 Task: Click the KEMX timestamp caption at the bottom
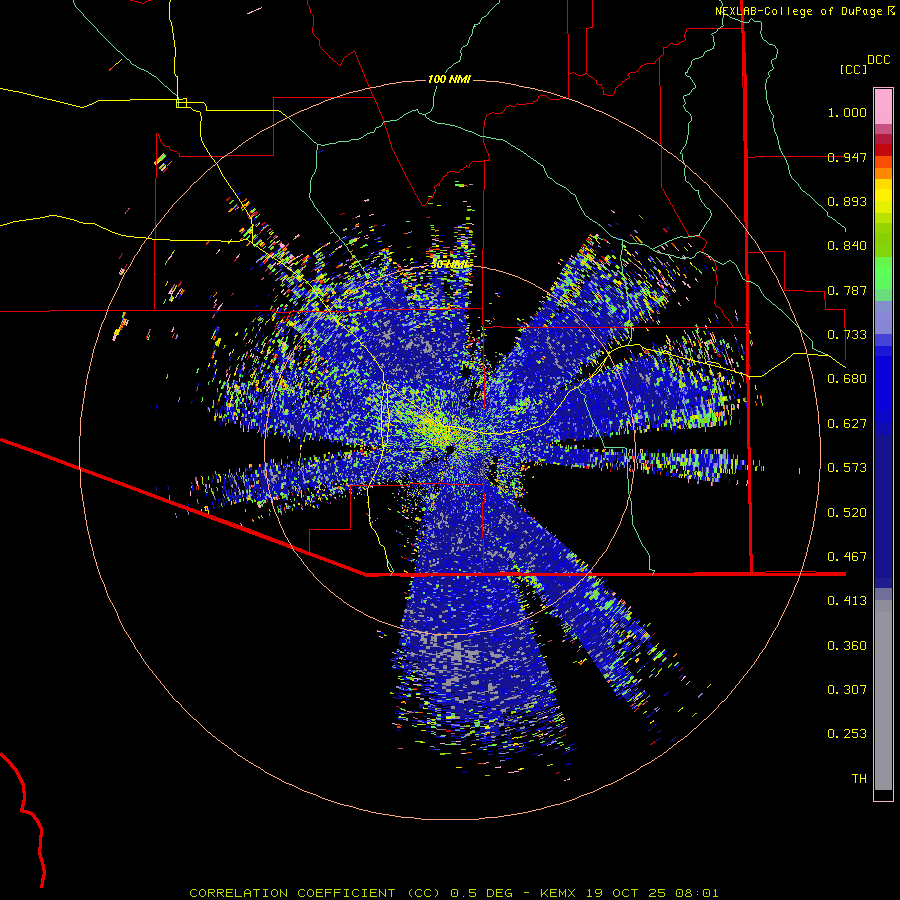454,893
